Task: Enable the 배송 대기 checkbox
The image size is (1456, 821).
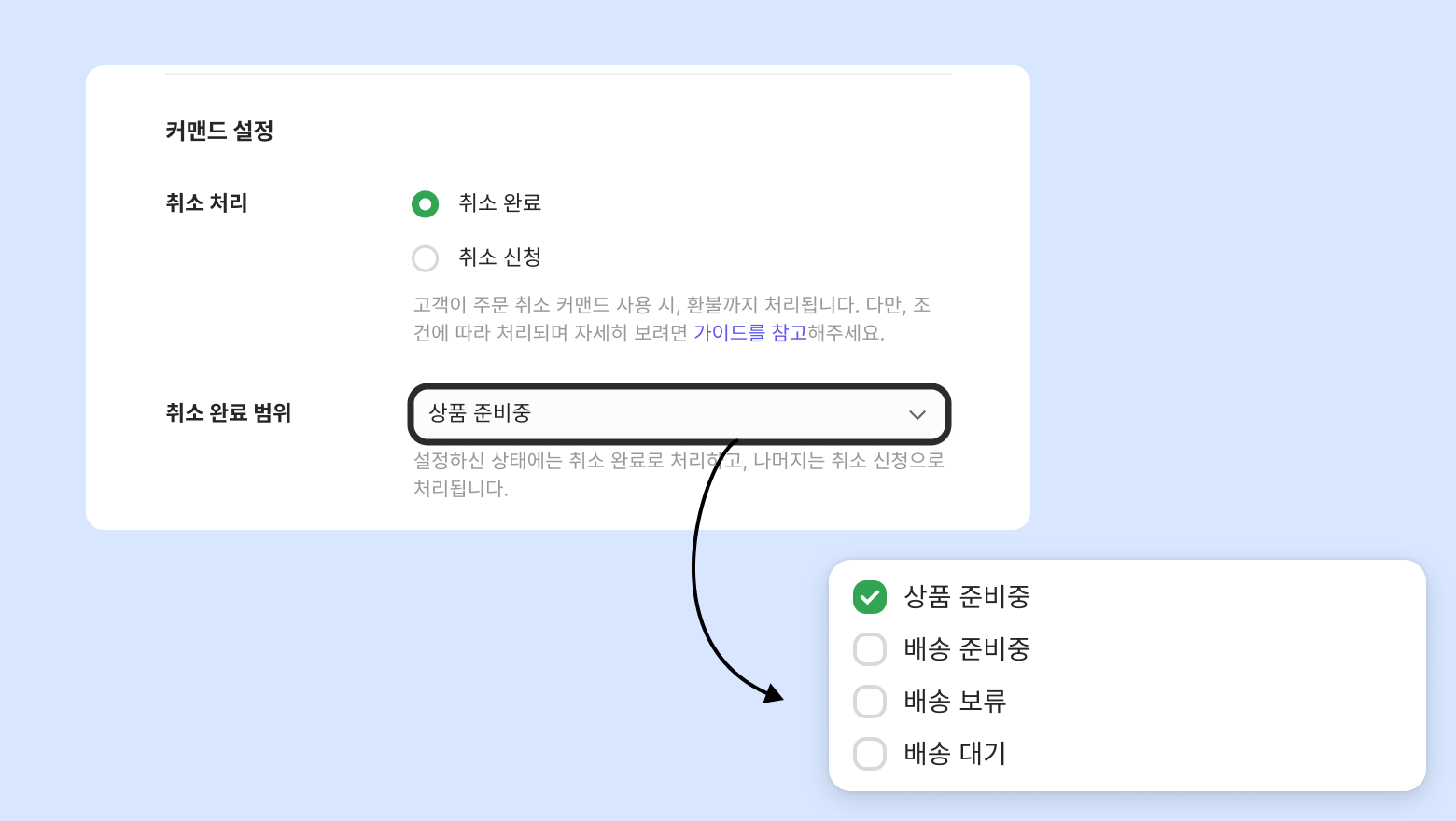Action: tap(870, 754)
